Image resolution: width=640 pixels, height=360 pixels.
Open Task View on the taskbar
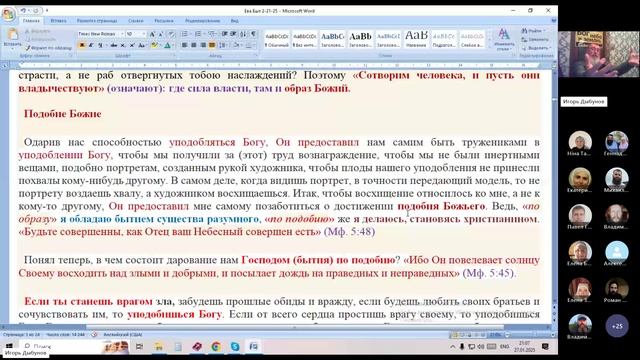(139, 347)
